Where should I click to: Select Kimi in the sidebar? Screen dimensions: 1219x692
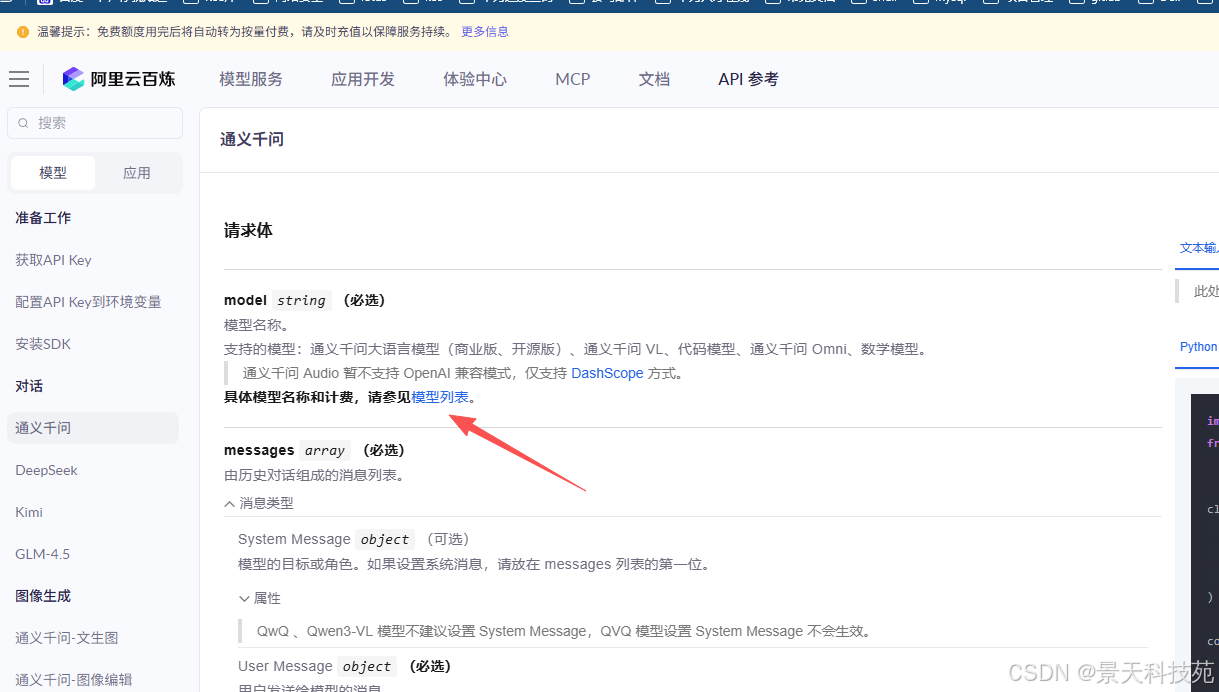pos(29,512)
